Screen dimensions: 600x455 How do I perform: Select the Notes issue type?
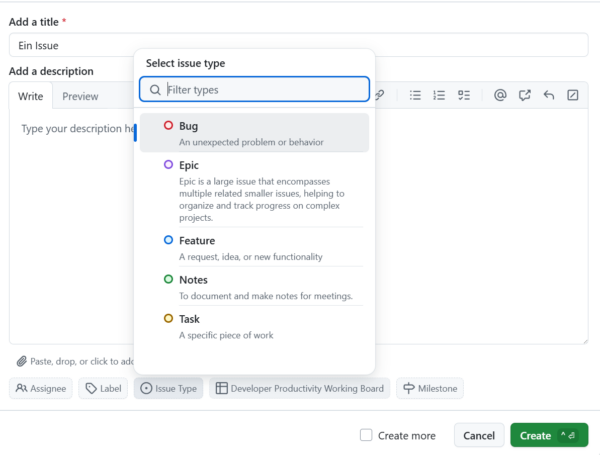tap(254, 287)
